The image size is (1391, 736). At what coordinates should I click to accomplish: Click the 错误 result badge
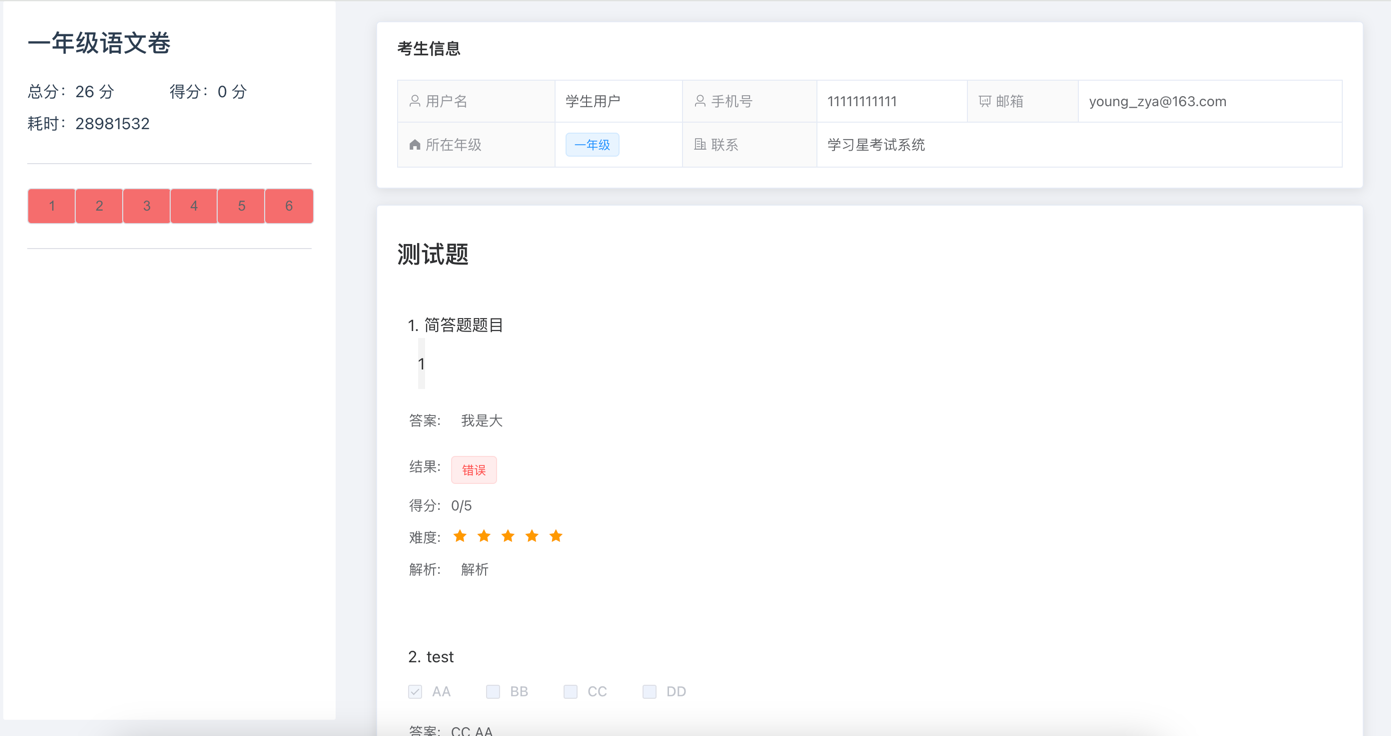click(473, 469)
